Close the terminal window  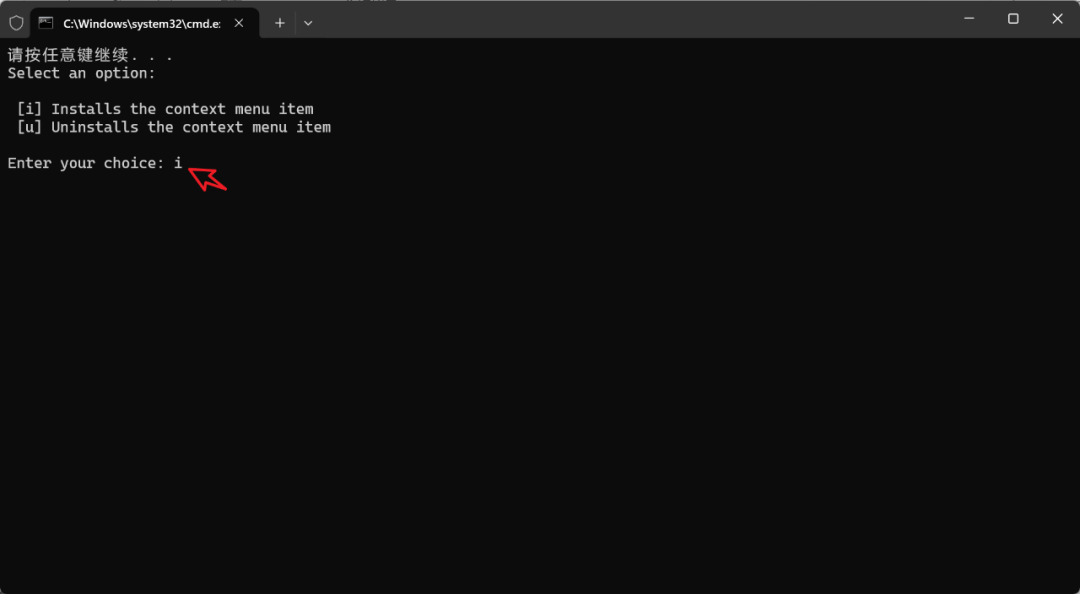[x=1057, y=19]
